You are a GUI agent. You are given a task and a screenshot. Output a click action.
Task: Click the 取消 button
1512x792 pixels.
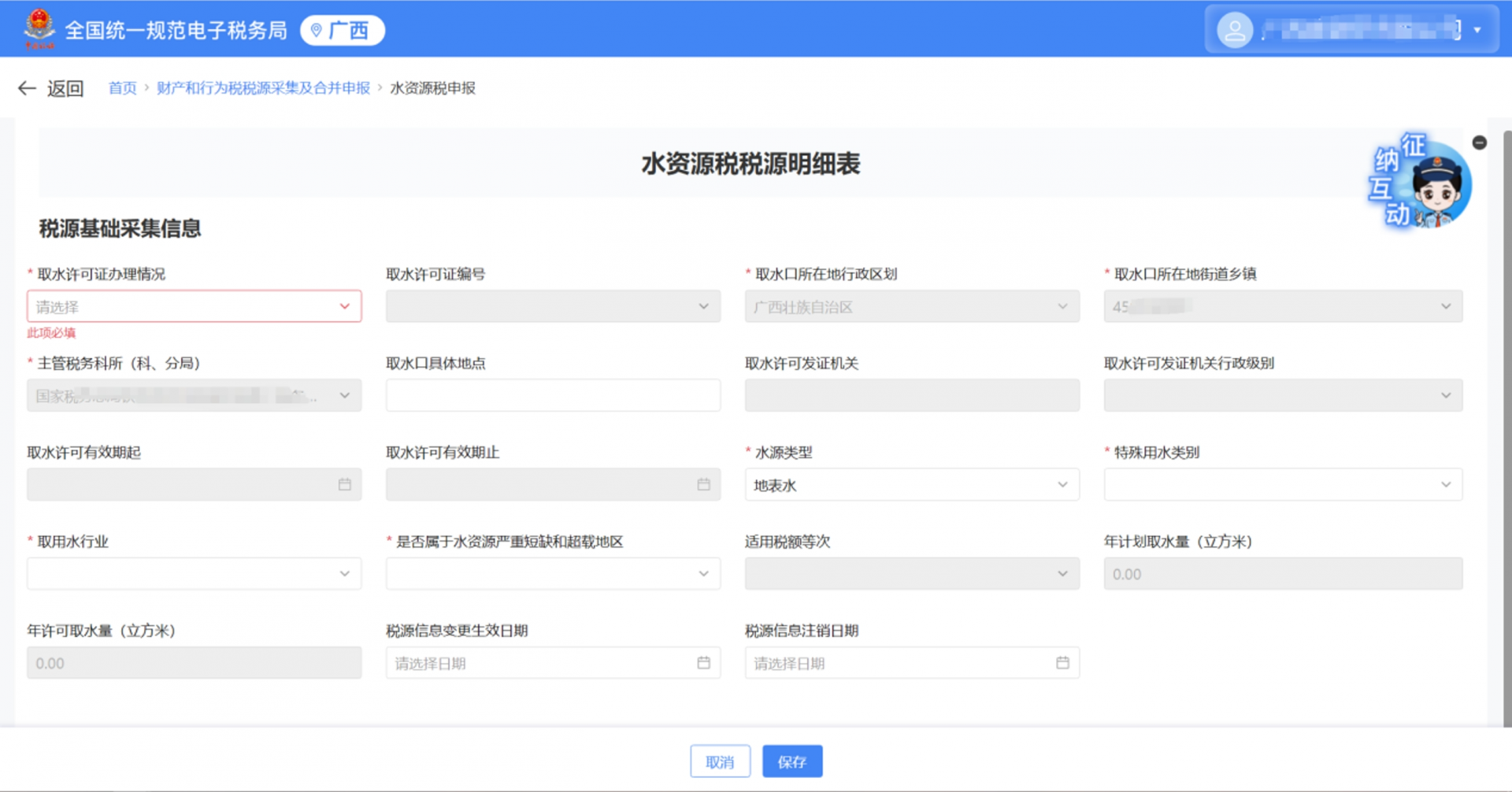coord(720,761)
